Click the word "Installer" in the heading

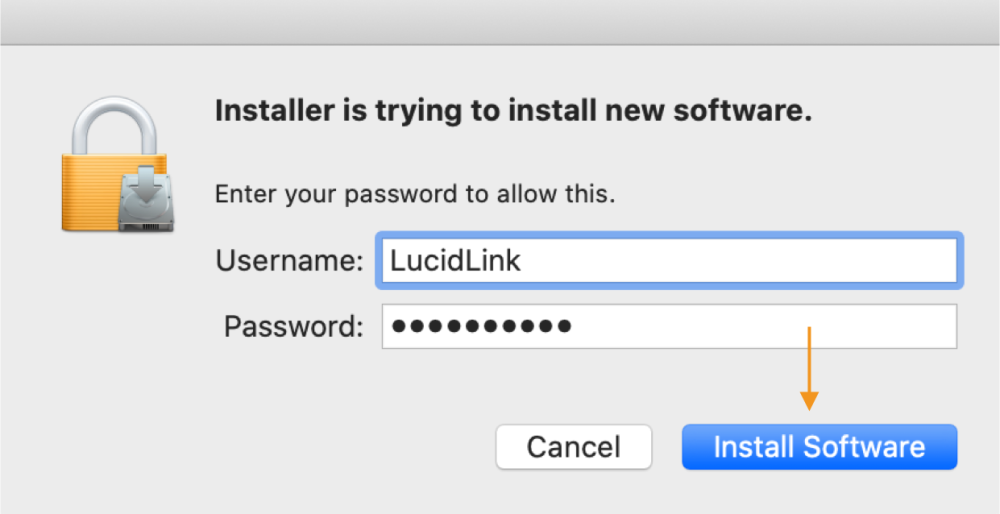pyautogui.click(x=273, y=111)
